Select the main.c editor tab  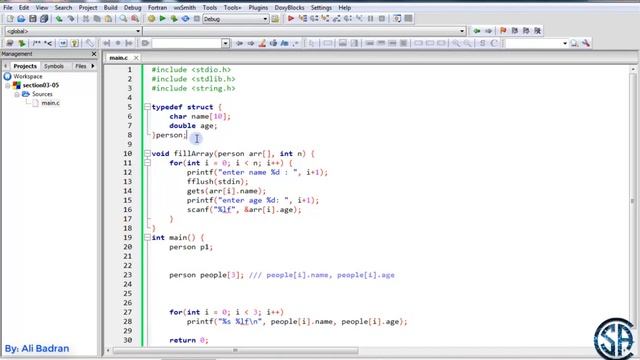point(118,58)
